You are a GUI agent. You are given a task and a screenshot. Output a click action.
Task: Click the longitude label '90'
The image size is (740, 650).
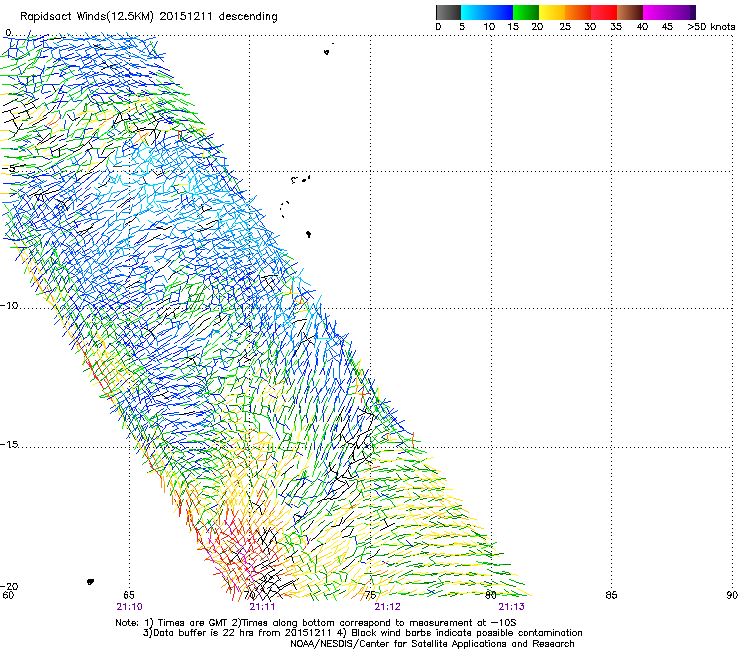click(x=732, y=595)
